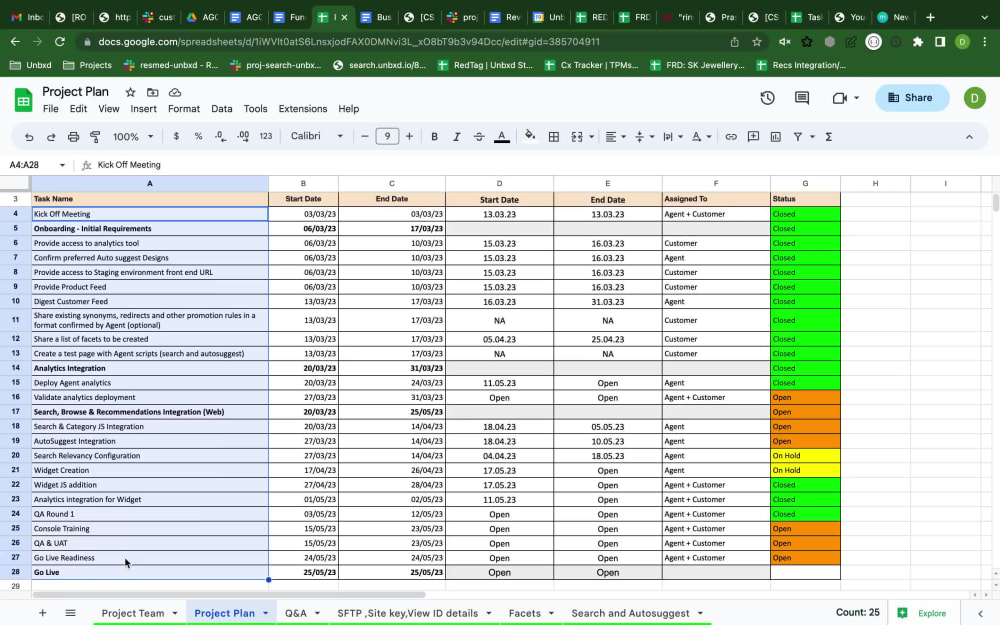This screenshot has height=625, width=1000.
Task: Decrease font size minus button
Action: [365, 136]
